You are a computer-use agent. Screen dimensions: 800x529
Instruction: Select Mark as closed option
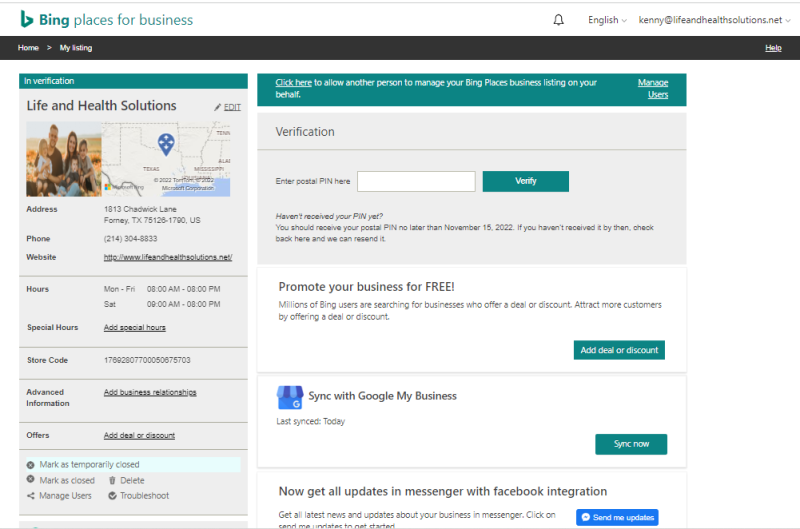[67, 481]
